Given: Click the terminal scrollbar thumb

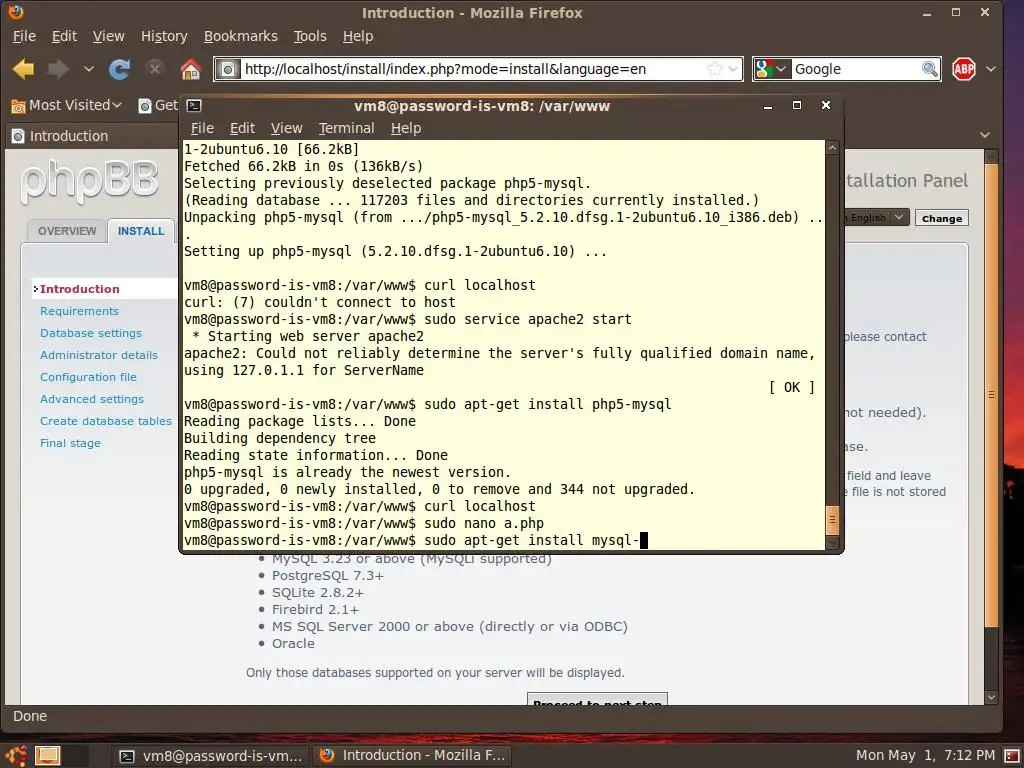Looking at the screenshot, I should point(832,520).
